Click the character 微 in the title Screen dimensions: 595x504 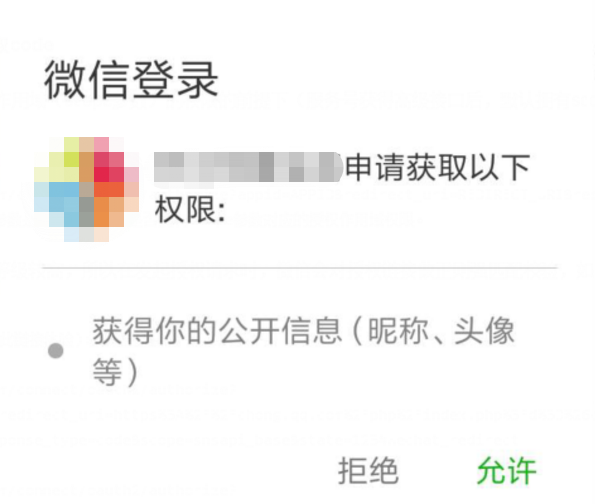[x=66, y=80]
